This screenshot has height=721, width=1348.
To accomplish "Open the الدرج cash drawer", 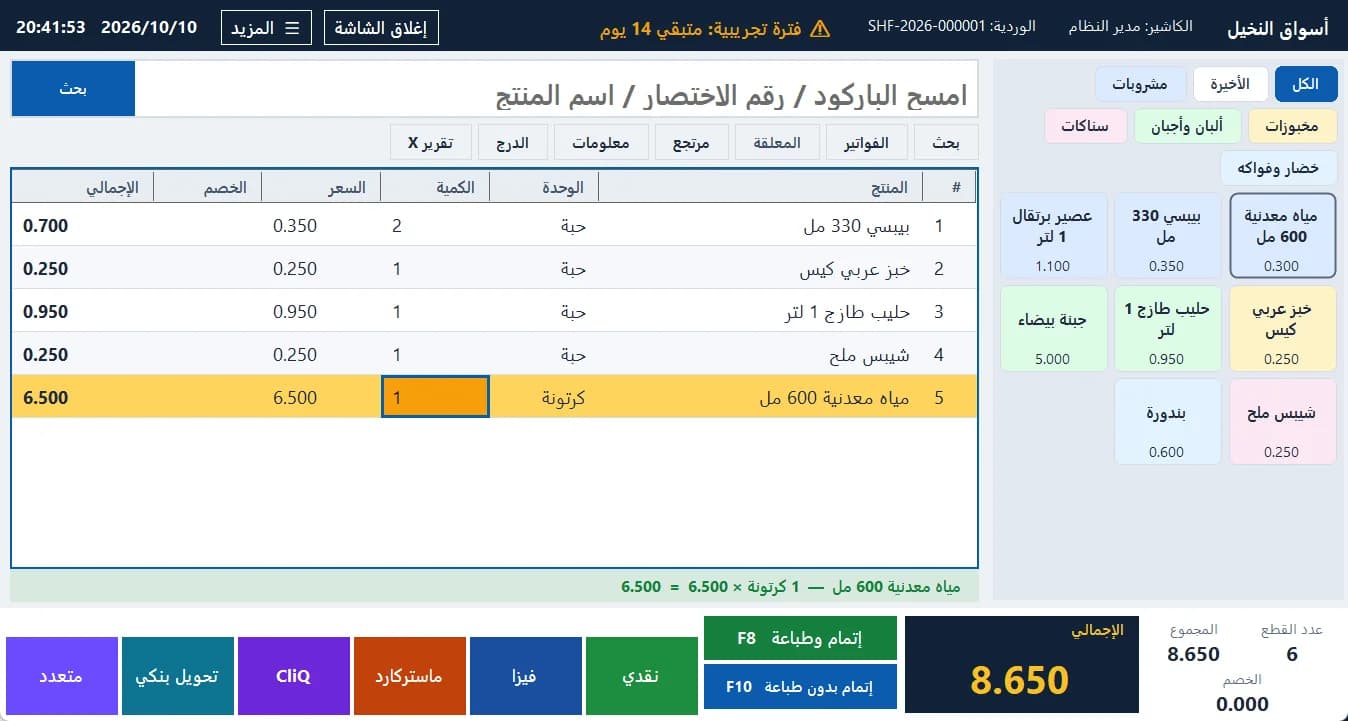I will point(513,143).
